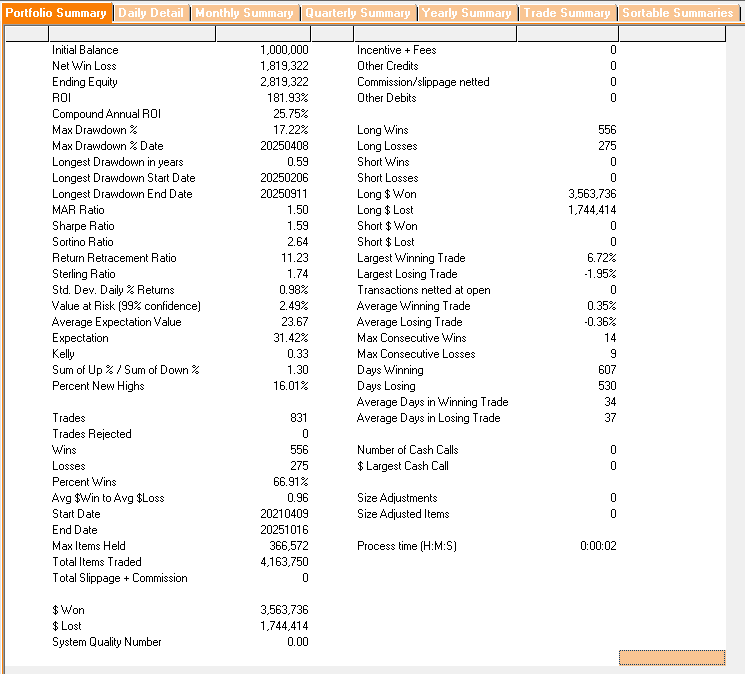Open the Trade Summary tab
The height and width of the screenshot is (674, 745).
tap(567, 13)
